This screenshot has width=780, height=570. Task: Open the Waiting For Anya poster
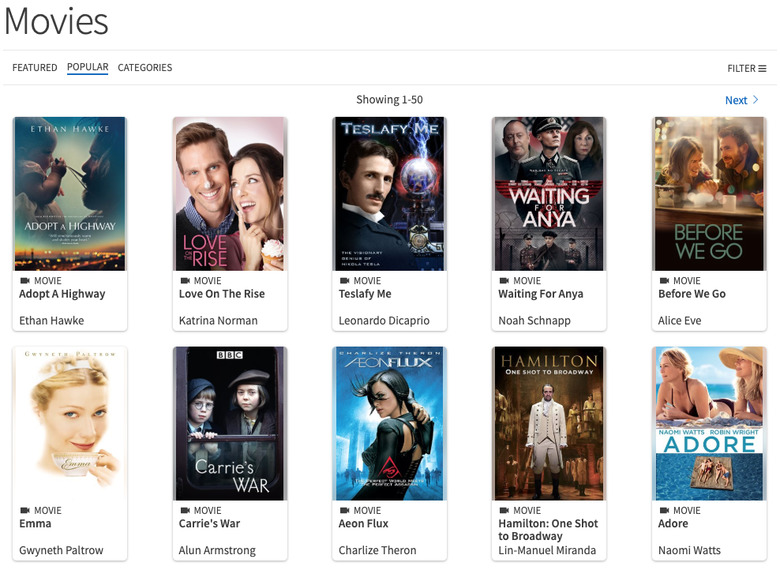[x=549, y=194]
